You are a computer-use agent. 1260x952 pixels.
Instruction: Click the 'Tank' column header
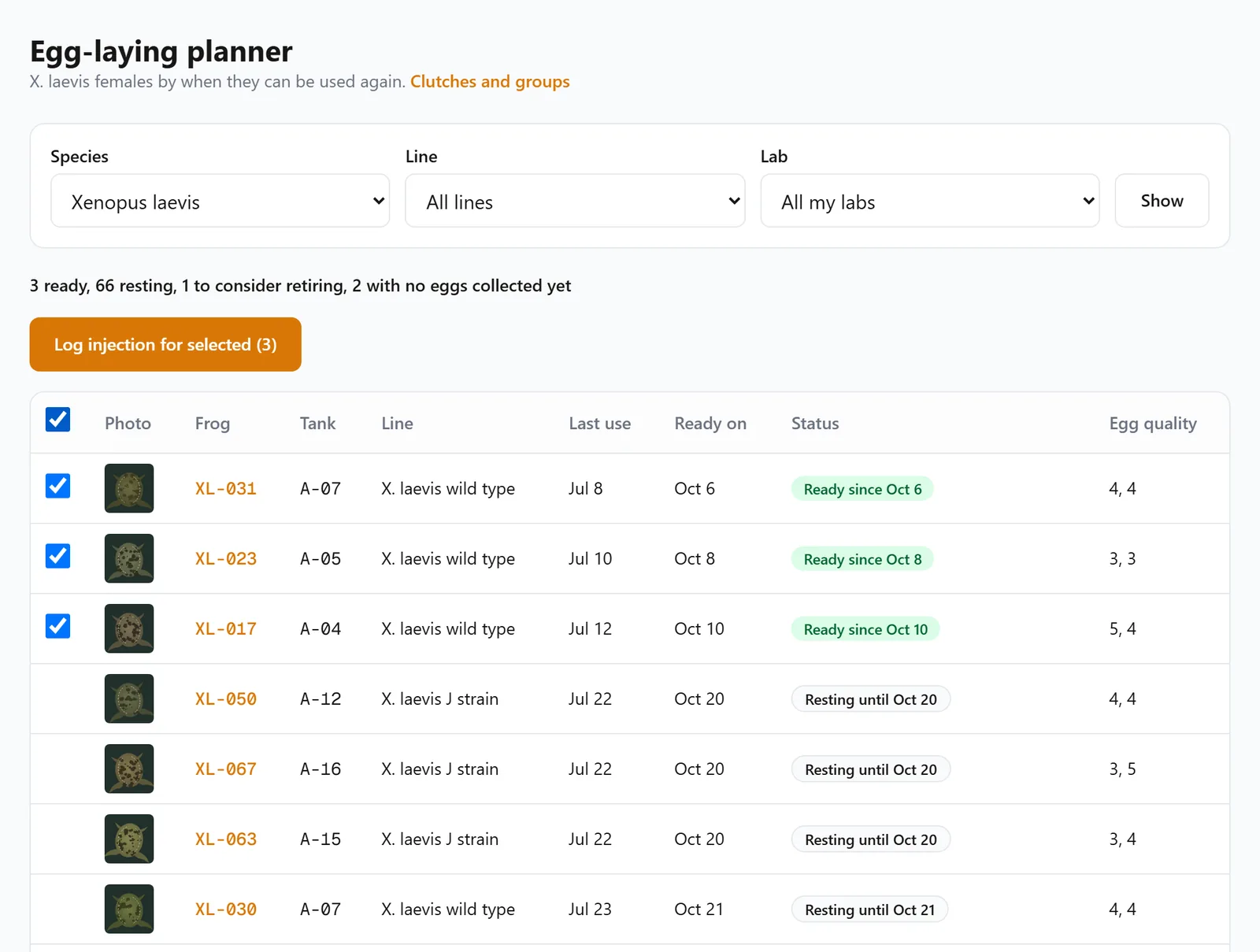pos(317,424)
